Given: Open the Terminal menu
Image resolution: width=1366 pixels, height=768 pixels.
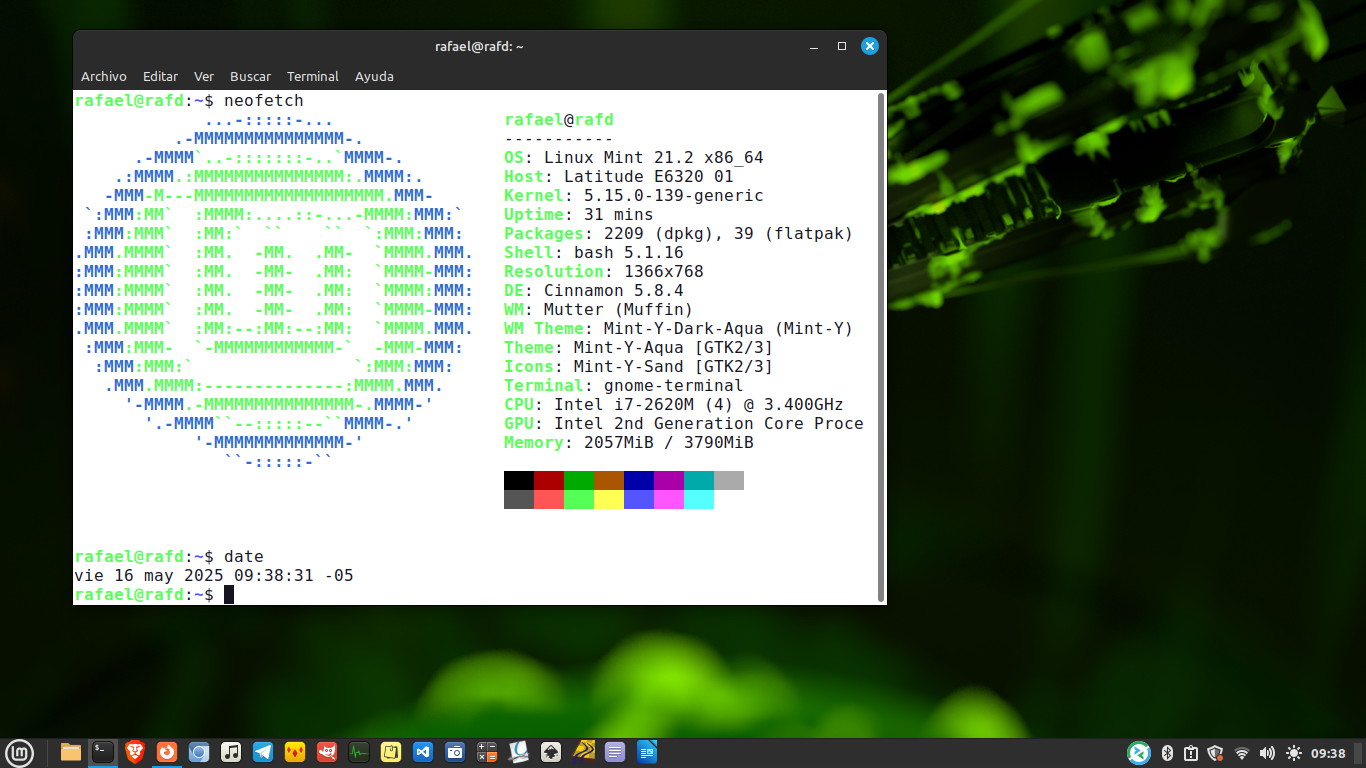Looking at the screenshot, I should tap(313, 76).
